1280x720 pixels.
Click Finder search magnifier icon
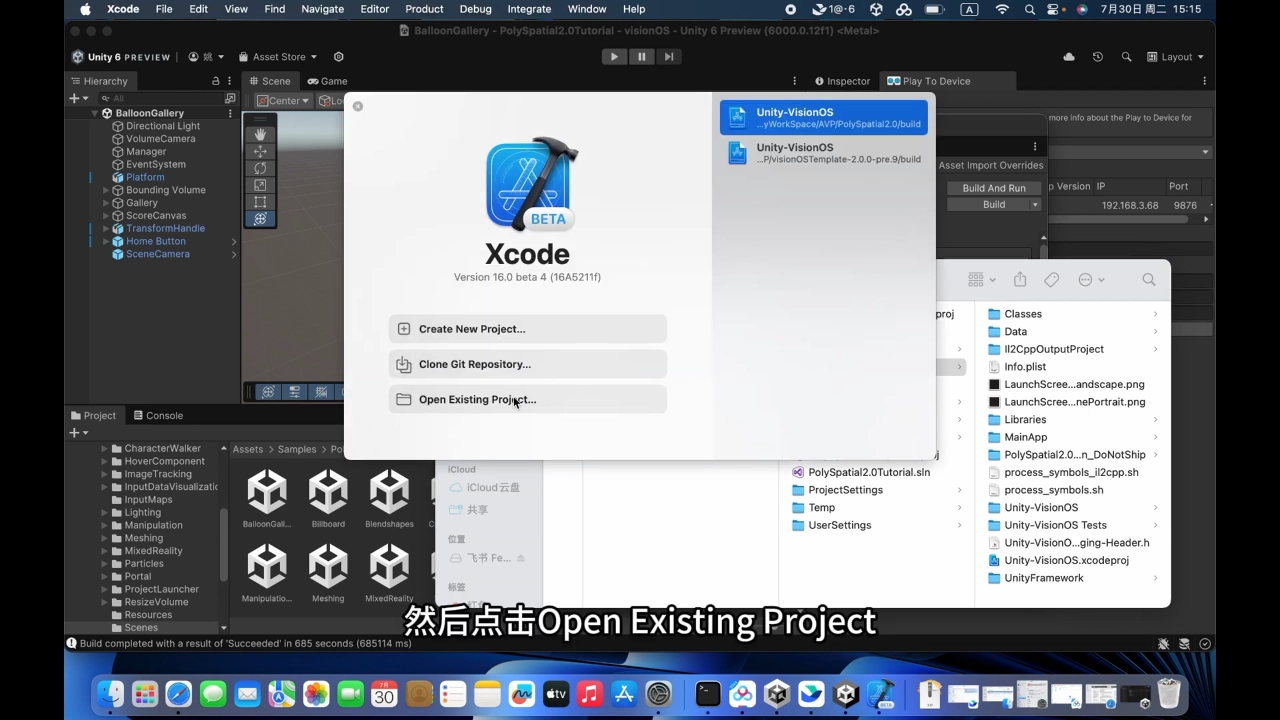[1149, 280]
